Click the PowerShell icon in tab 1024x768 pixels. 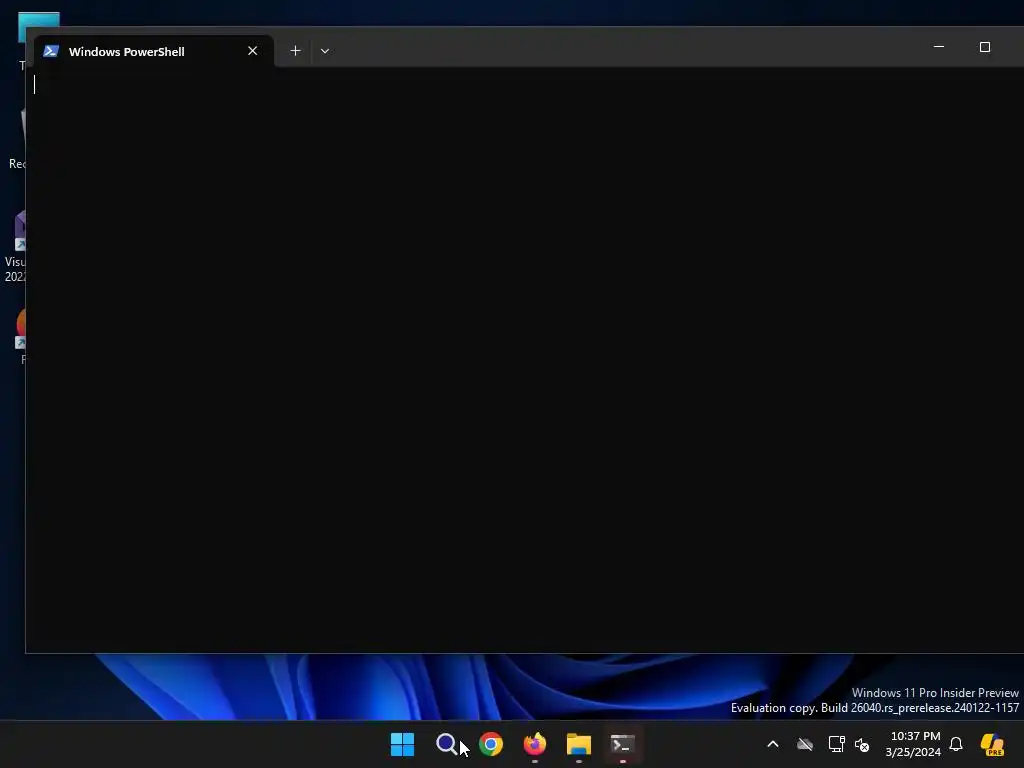(51, 51)
